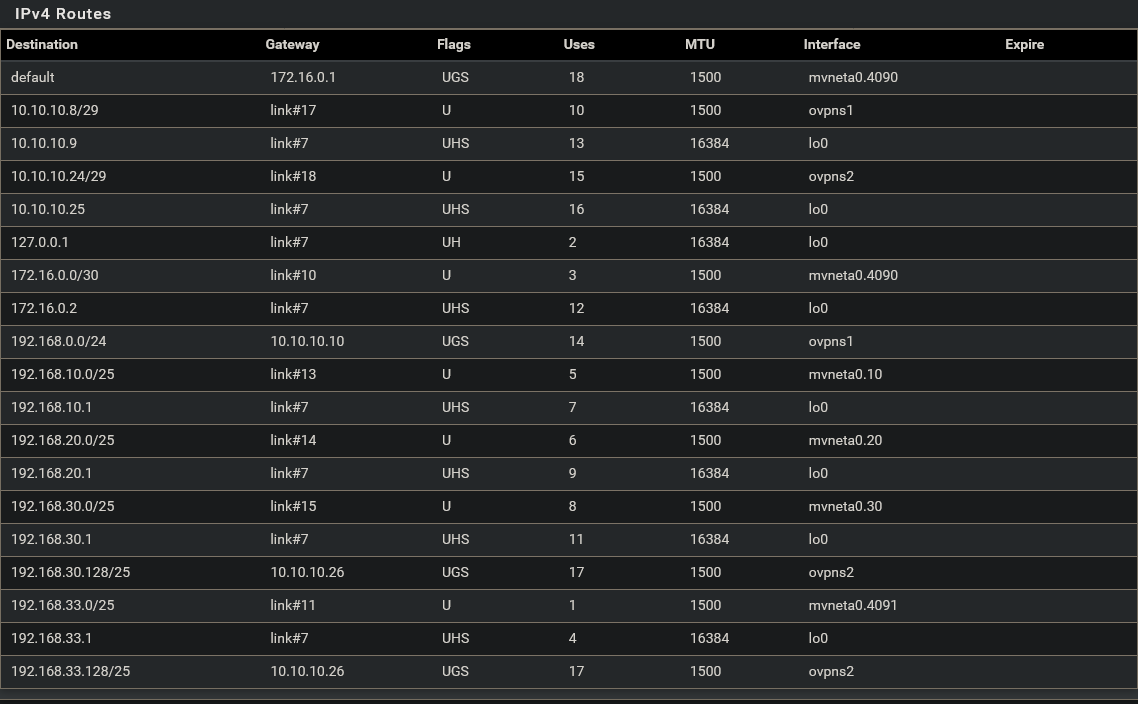Click the Destination column header
Image resolution: width=1138 pixels, height=704 pixels.
[42, 44]
